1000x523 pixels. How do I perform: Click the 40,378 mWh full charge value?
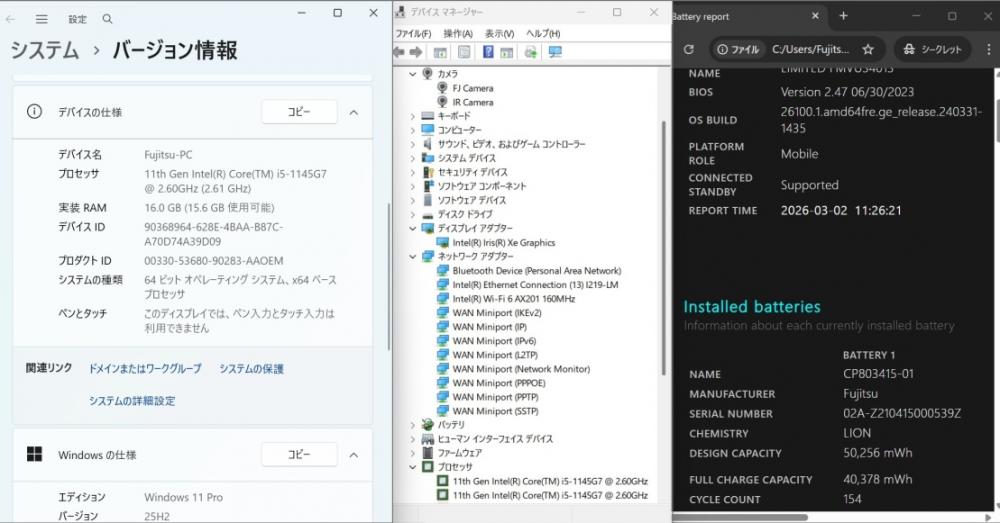(x=878, y=479)
